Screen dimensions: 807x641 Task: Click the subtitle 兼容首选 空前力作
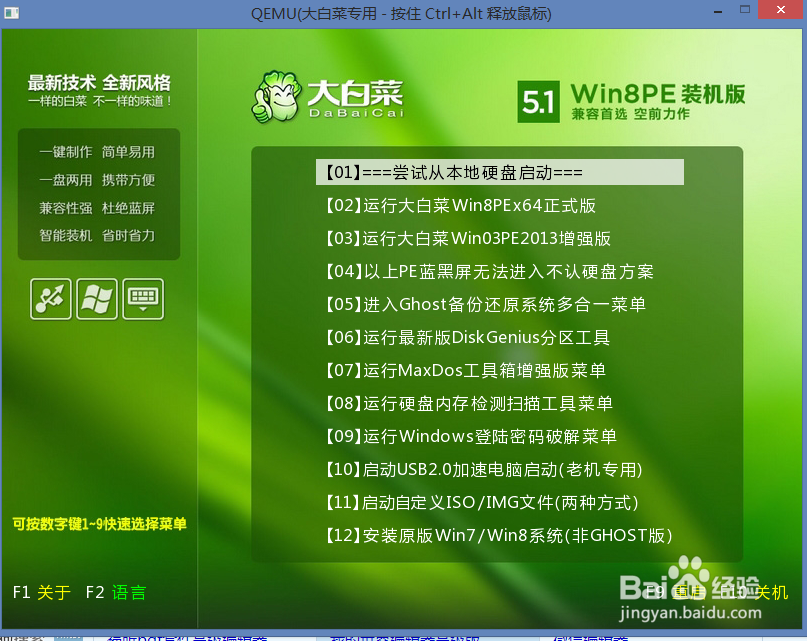pyautogui.click(x=630, y=114)
